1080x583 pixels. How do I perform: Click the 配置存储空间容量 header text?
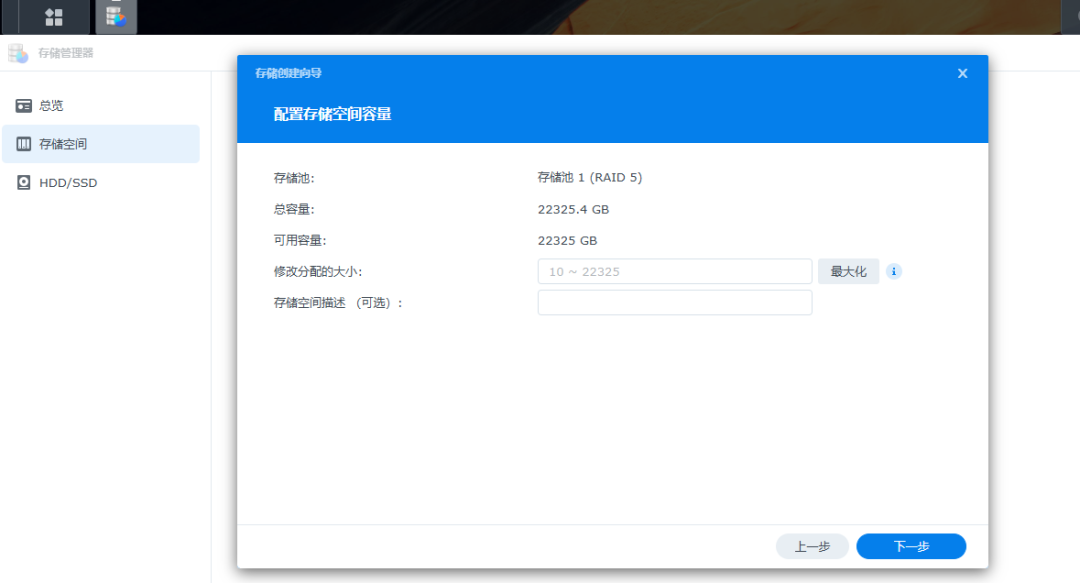(x=332, y=114)
